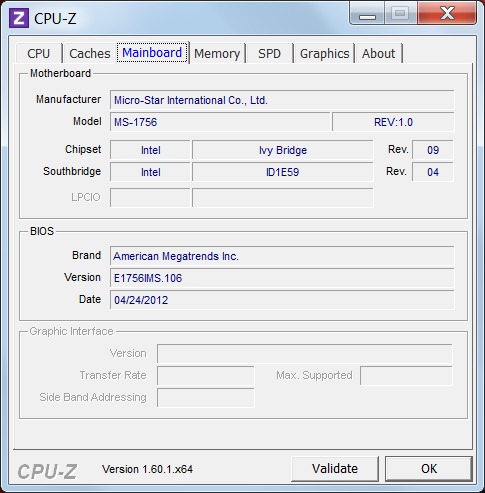Screen dimensions: 485x493
Task: Click the BIOS Date 04/24/2012 field
Action: click(282, 300)
